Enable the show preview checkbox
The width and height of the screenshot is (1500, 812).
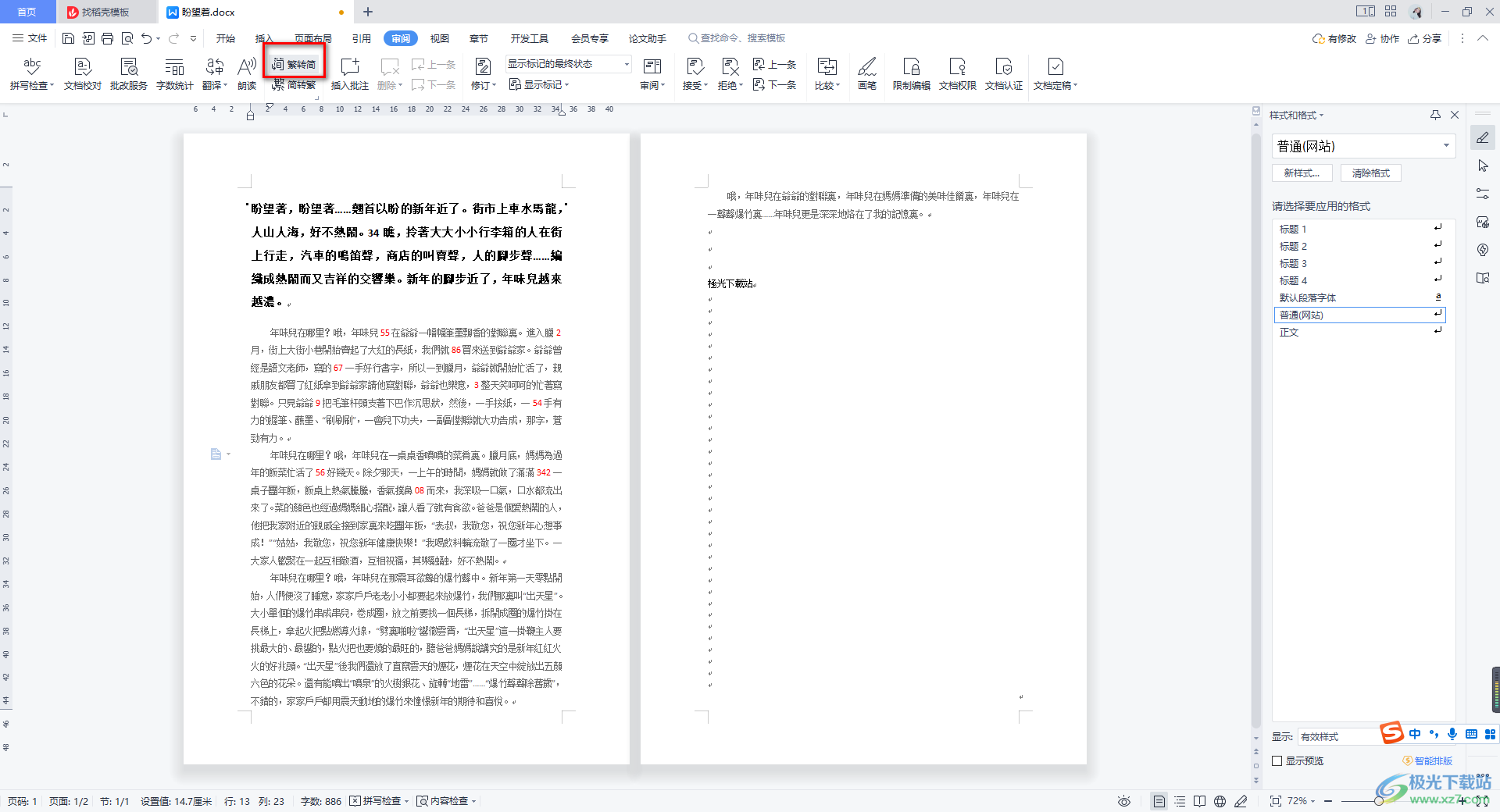click(x=1277, y=760)
